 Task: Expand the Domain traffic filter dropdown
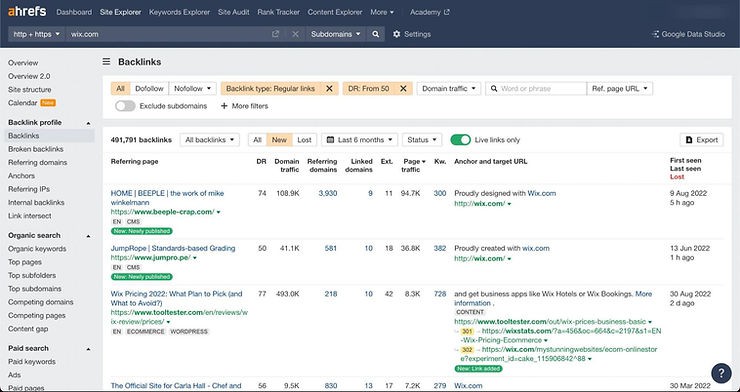tap(449, 89)
